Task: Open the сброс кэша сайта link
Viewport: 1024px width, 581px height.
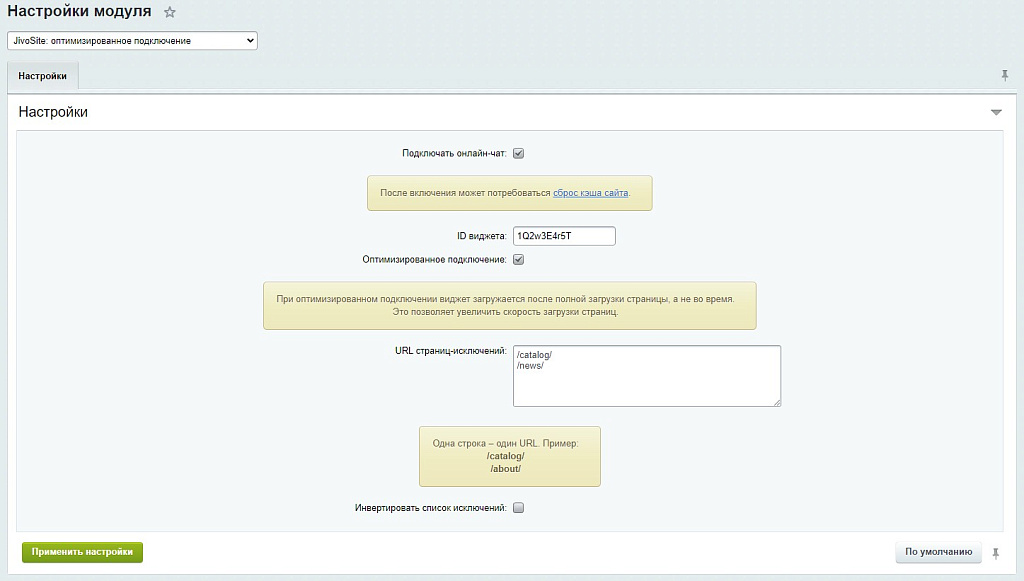Action: (x=590, y=193)
